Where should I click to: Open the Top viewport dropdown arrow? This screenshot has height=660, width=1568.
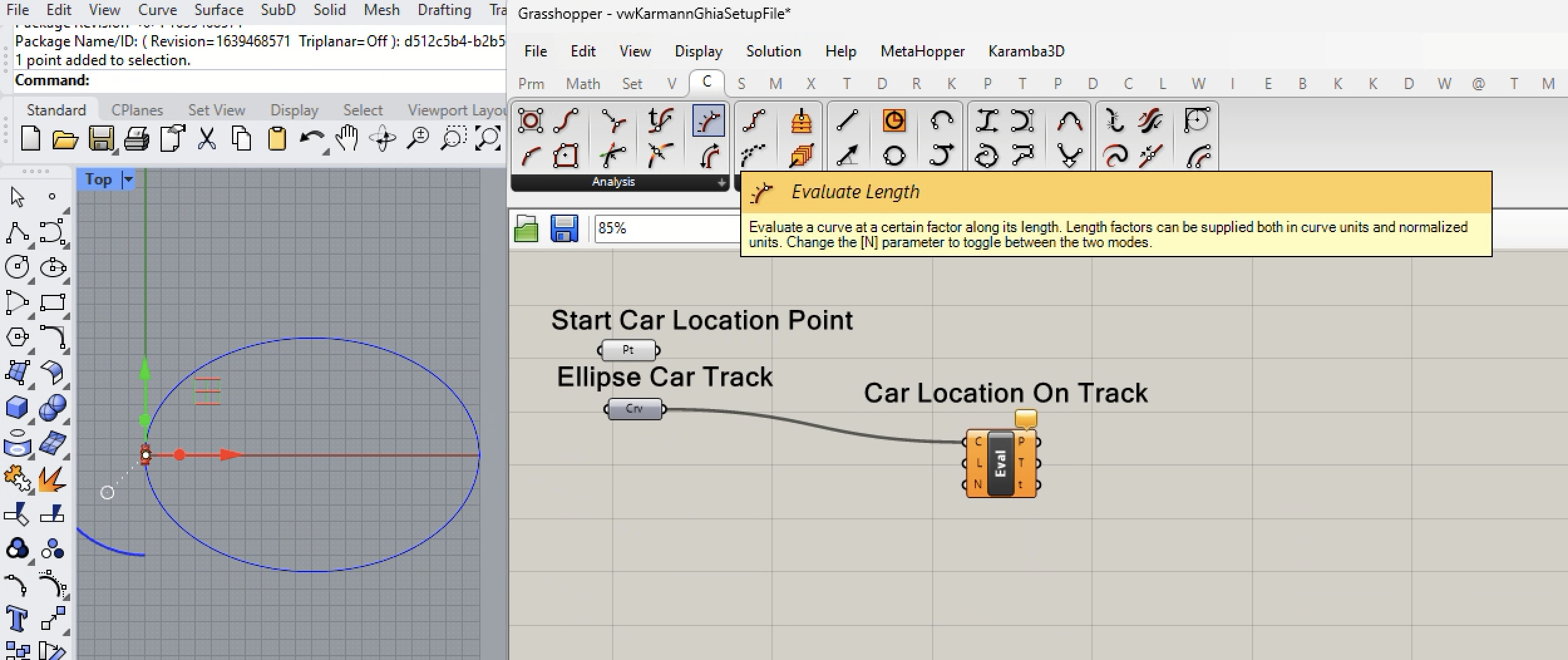[128, 179]
